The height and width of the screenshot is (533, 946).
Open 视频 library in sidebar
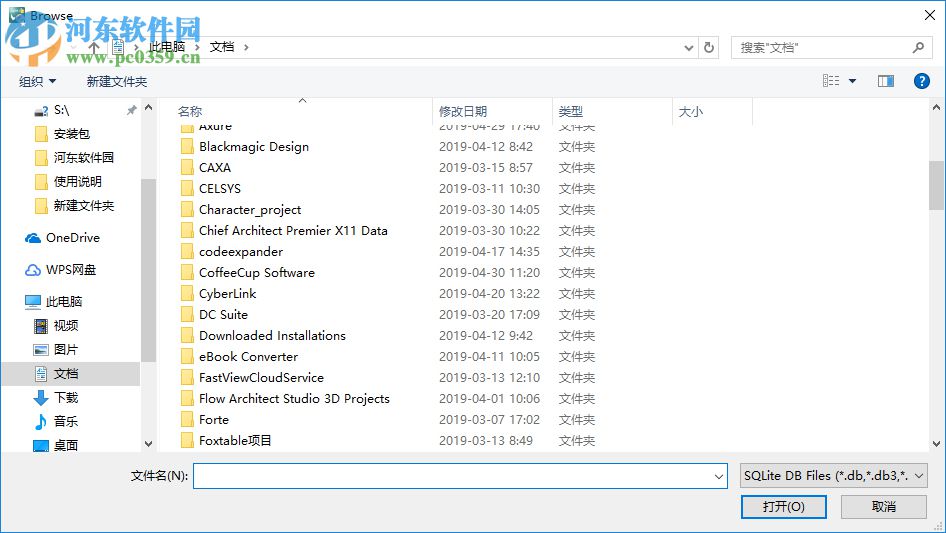click(x=66, y=326)
